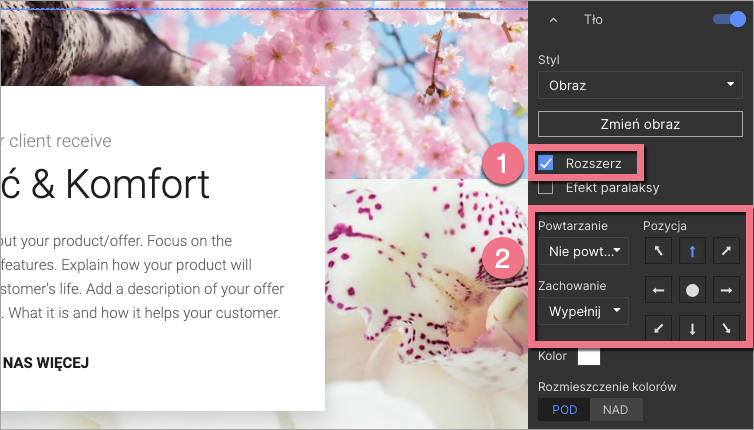The height and width of the screenshot is (430, 754).
Task: Choose the top-right position arrow
Action: 726,250
